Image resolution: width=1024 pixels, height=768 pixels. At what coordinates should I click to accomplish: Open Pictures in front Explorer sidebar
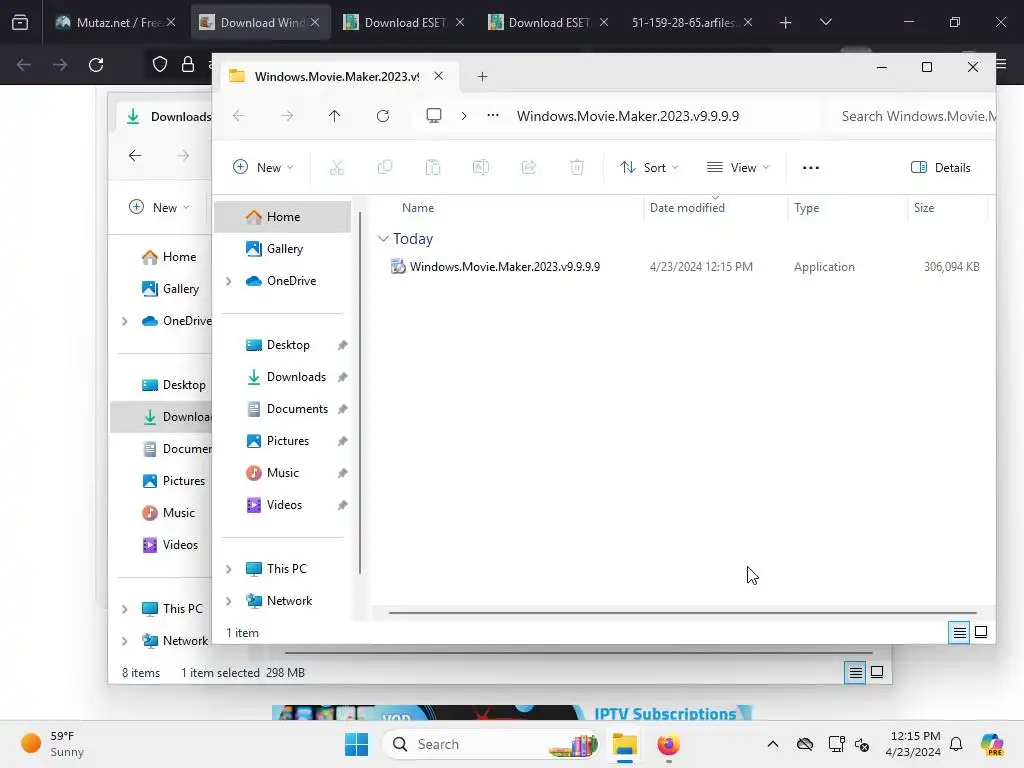[x=283, y=441]
